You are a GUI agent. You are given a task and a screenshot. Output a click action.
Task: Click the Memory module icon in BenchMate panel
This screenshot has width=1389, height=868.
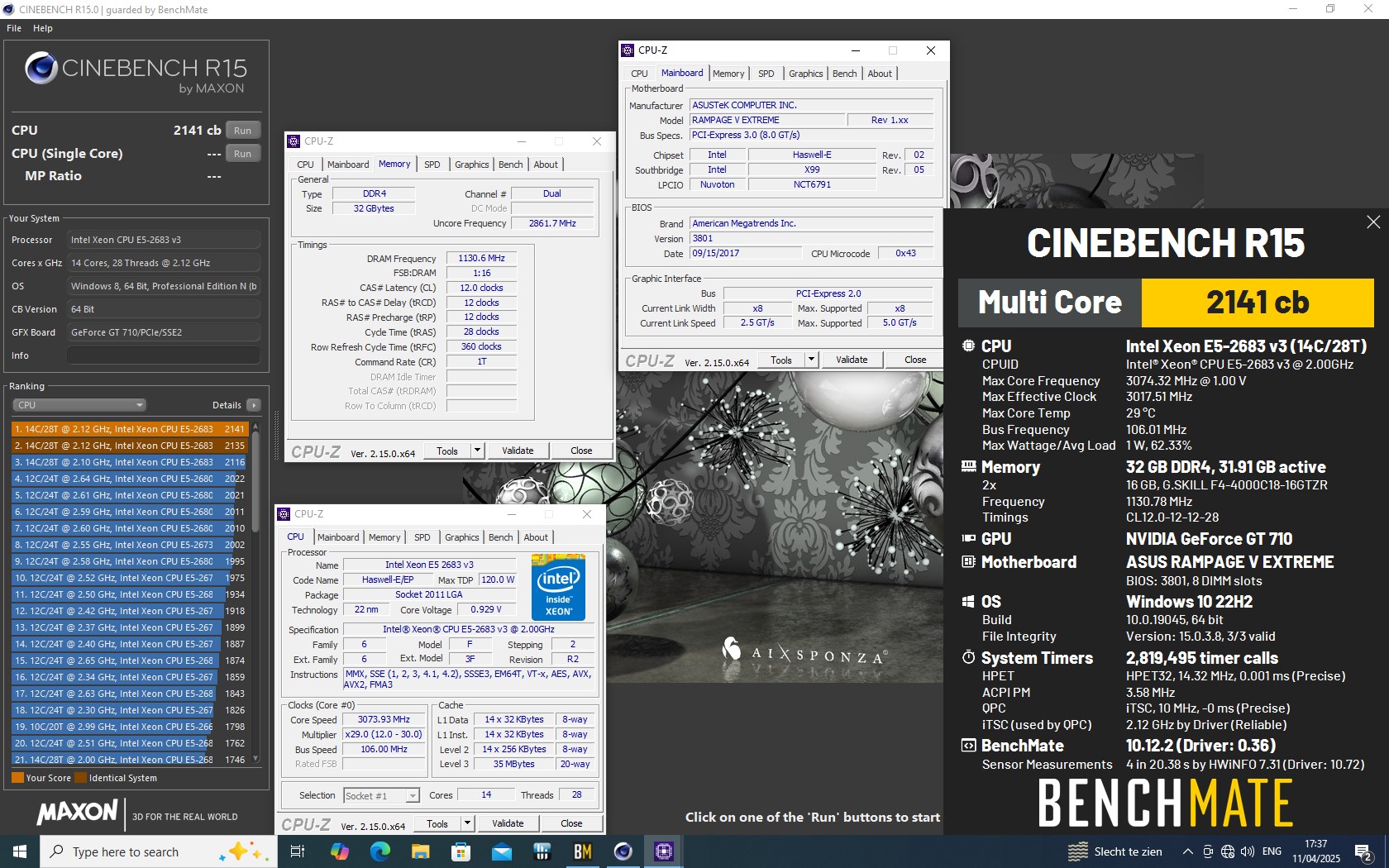[968, 466]
